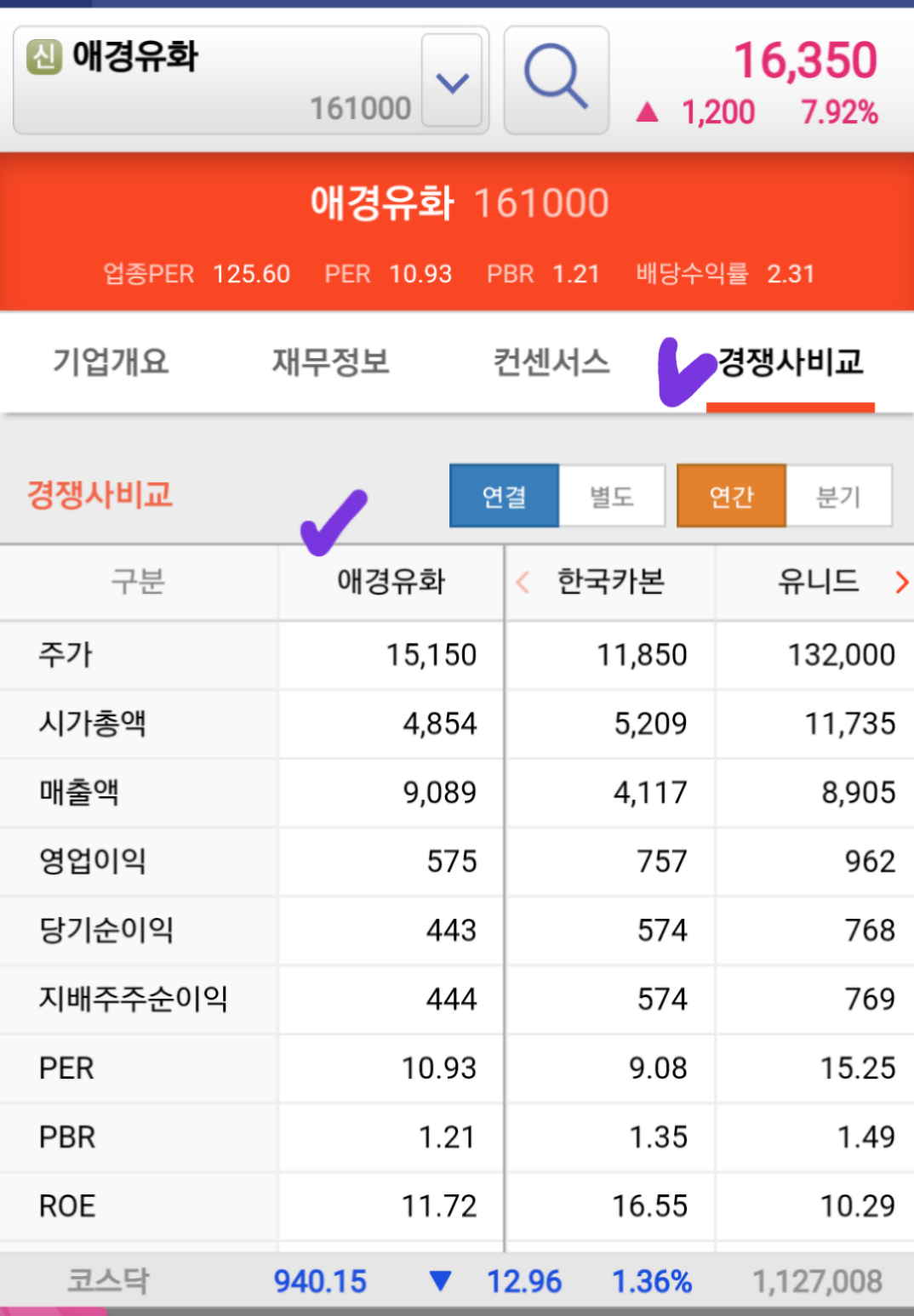Tap the green 신 badge icon

tap(44, 58)
